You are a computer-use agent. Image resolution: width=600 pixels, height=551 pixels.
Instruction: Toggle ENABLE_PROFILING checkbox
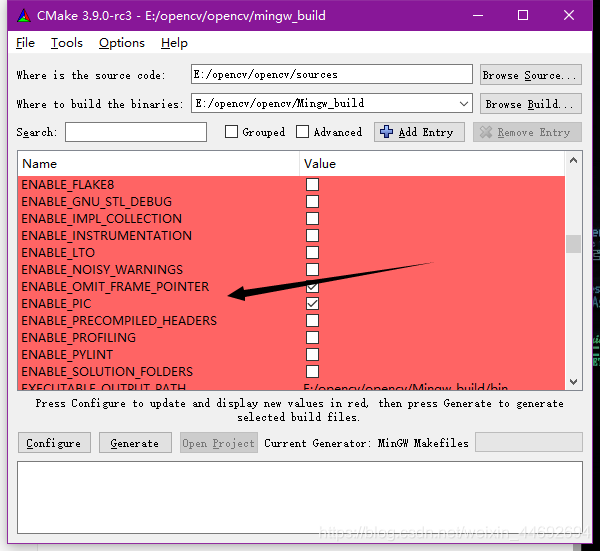coord(312,337)
